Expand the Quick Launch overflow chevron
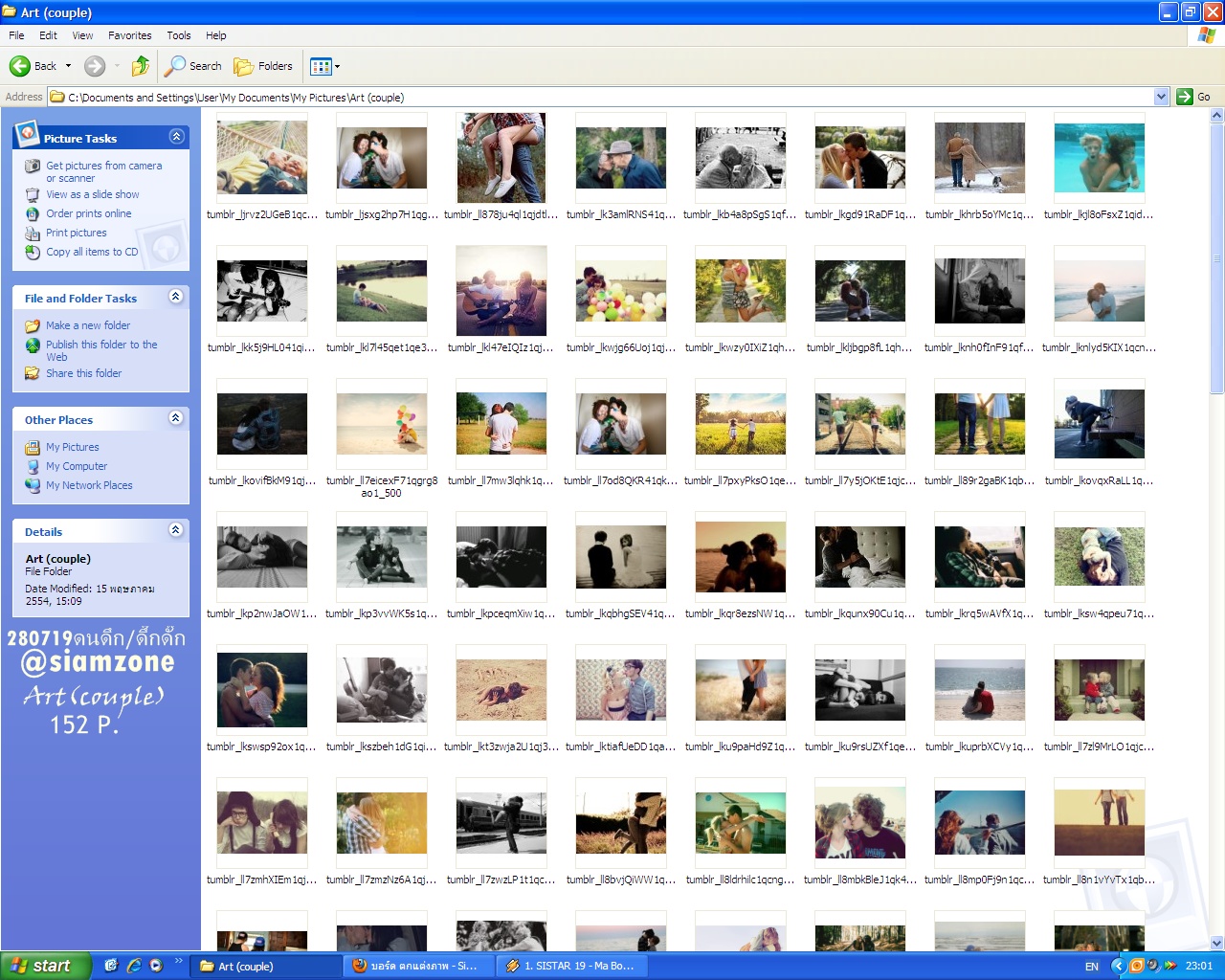1225x980 pixels. pyautogui.click(x=178, y=961)
